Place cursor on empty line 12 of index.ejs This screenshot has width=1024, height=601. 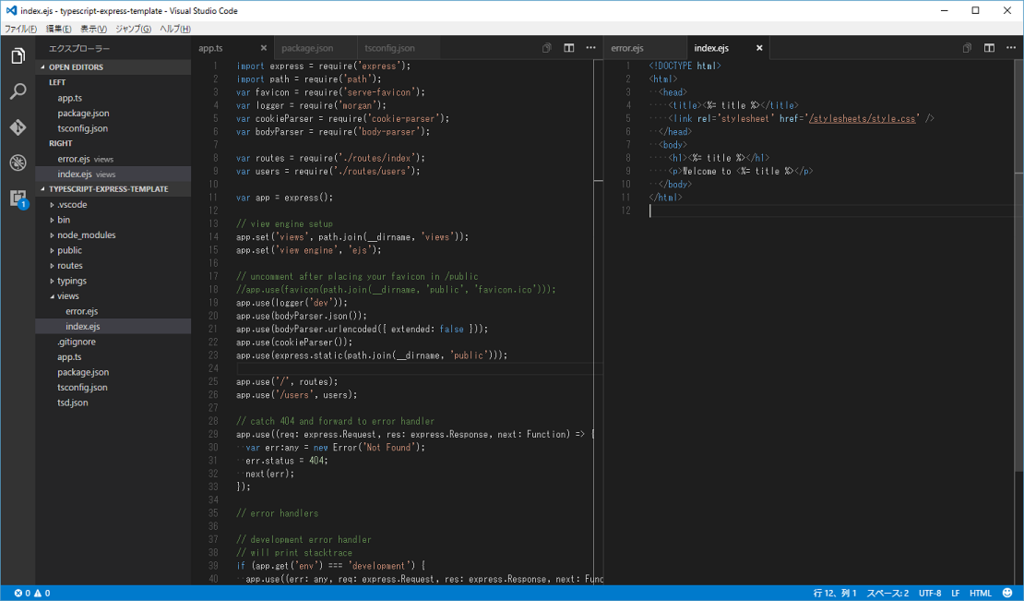coord(829,210)
